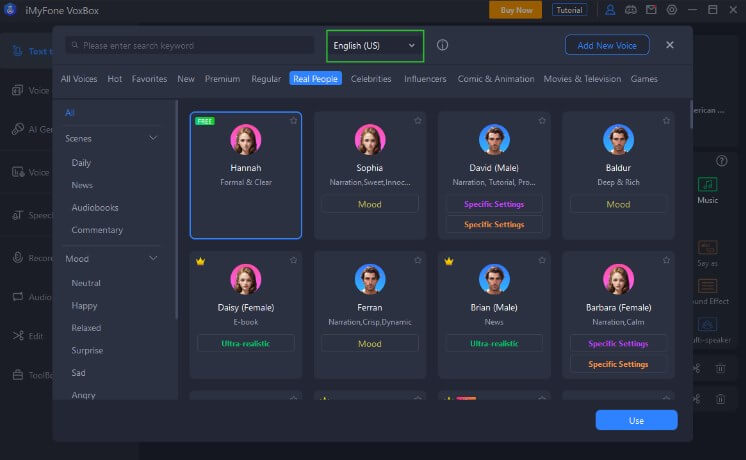Click the Edit sidebar icon
Viewport: 746px width, 460px height.
(x=18, y=335)
